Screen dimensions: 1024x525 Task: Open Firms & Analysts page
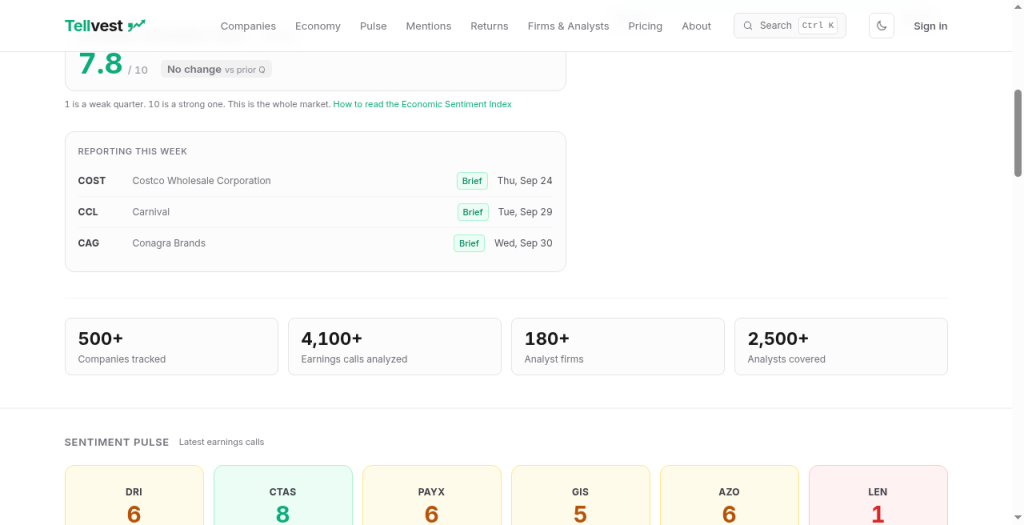pos(568,26)
